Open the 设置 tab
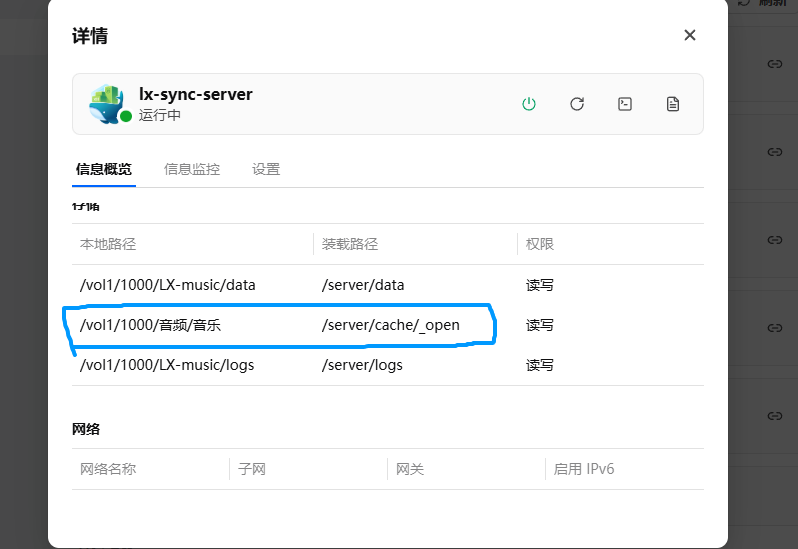The image size is (798, 549). [266, 169]
